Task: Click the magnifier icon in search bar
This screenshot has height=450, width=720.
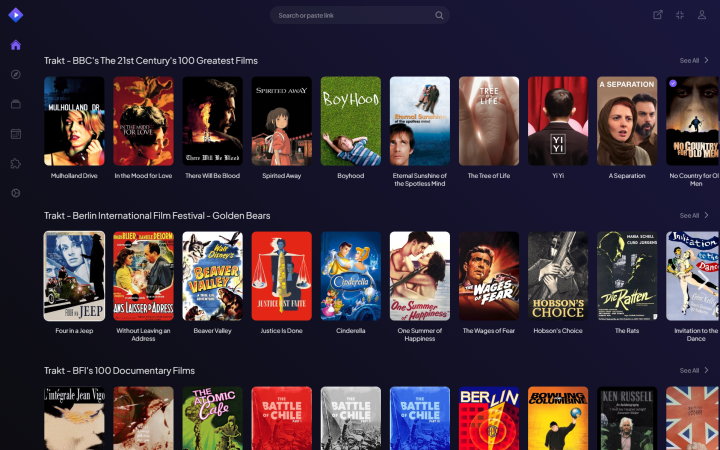Action: (x=439, y=15)
